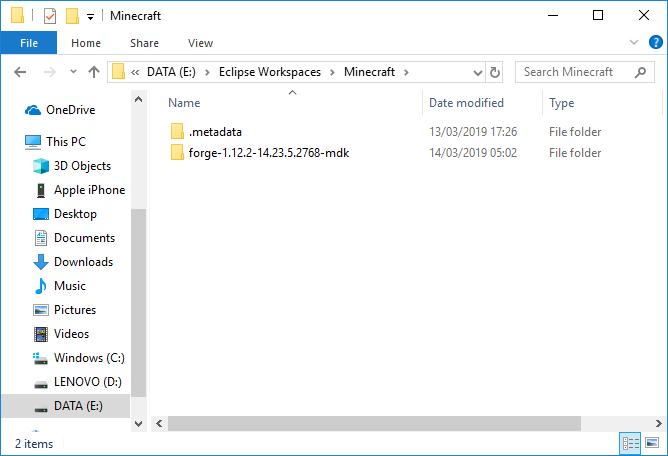Click the folder icon in title bar
Image resolution: width=668 pixels, height=456 pixels.
[17, 16]
